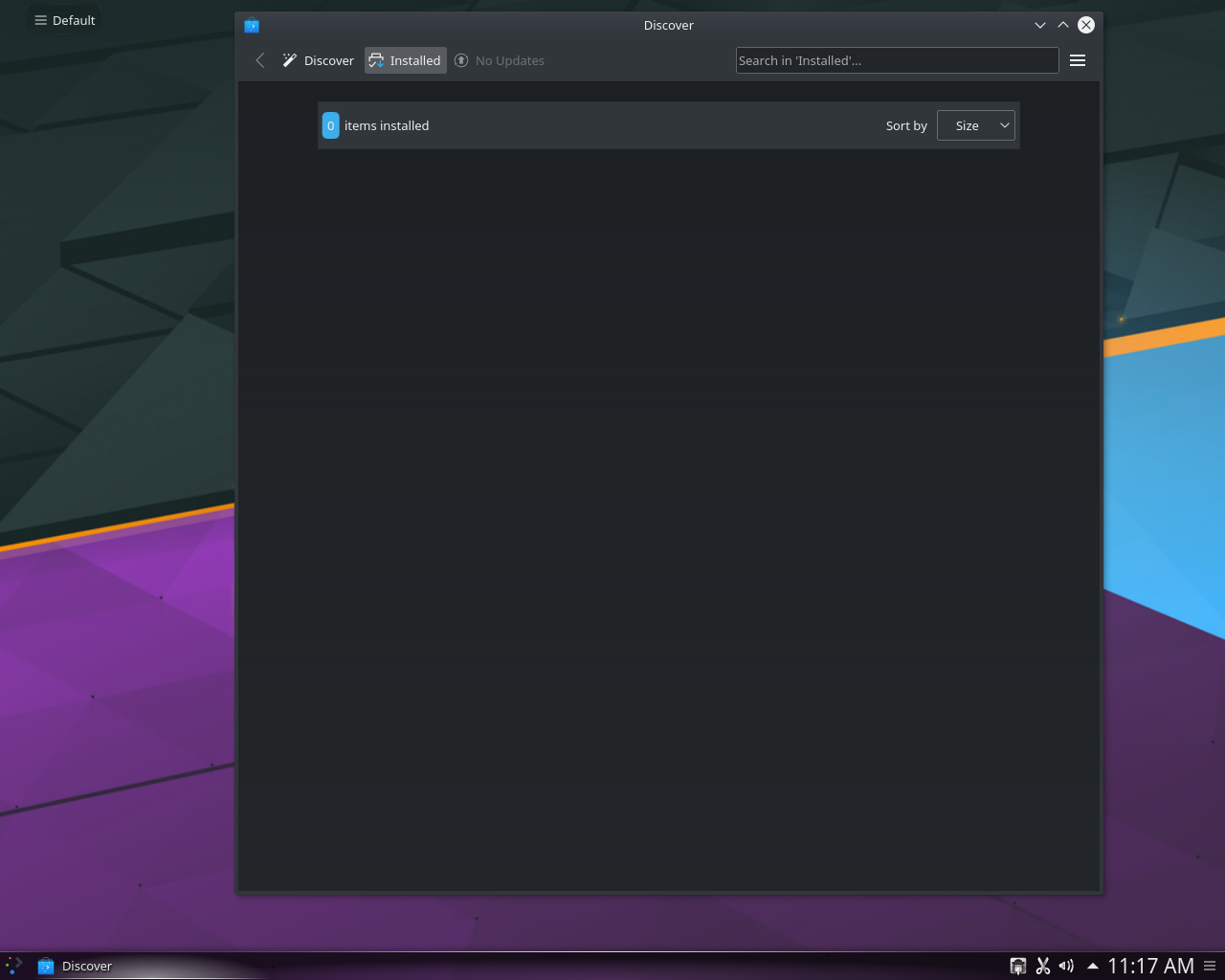1225x980 pixels.
Task: Open the hamburger menu in Discover toolbar
Action: [1078, 60]
